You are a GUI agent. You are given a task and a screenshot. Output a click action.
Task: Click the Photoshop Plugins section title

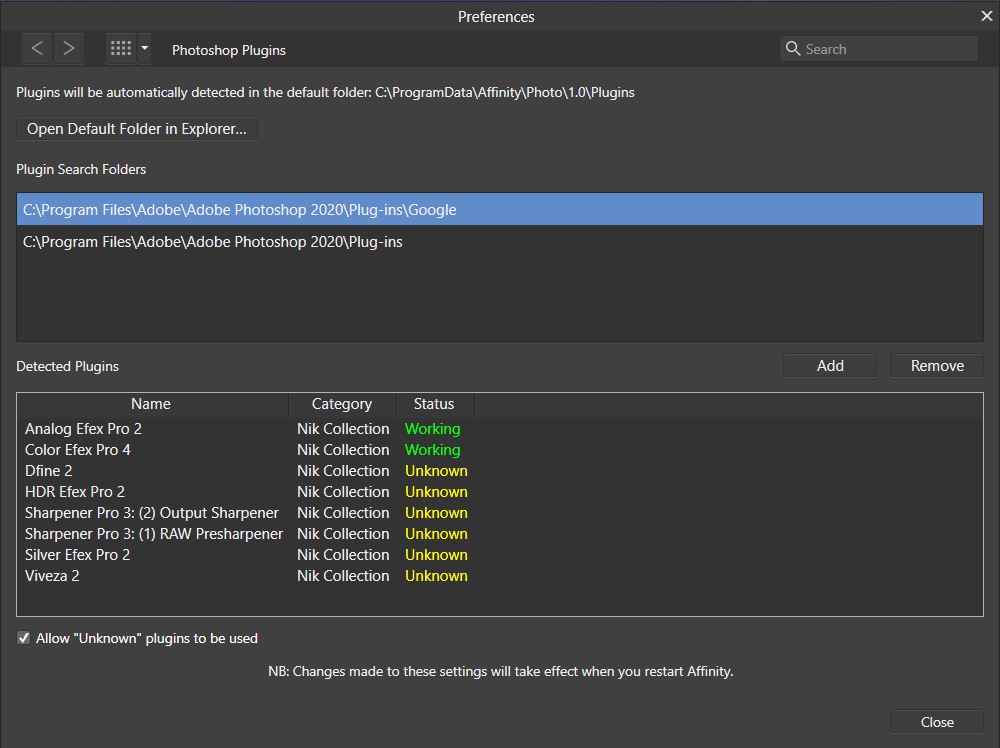(x=229, y=50)
